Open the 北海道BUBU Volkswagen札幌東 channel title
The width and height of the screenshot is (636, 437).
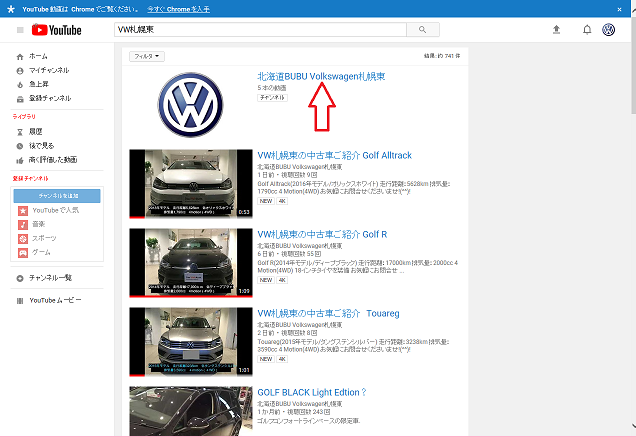coord(321,76)
